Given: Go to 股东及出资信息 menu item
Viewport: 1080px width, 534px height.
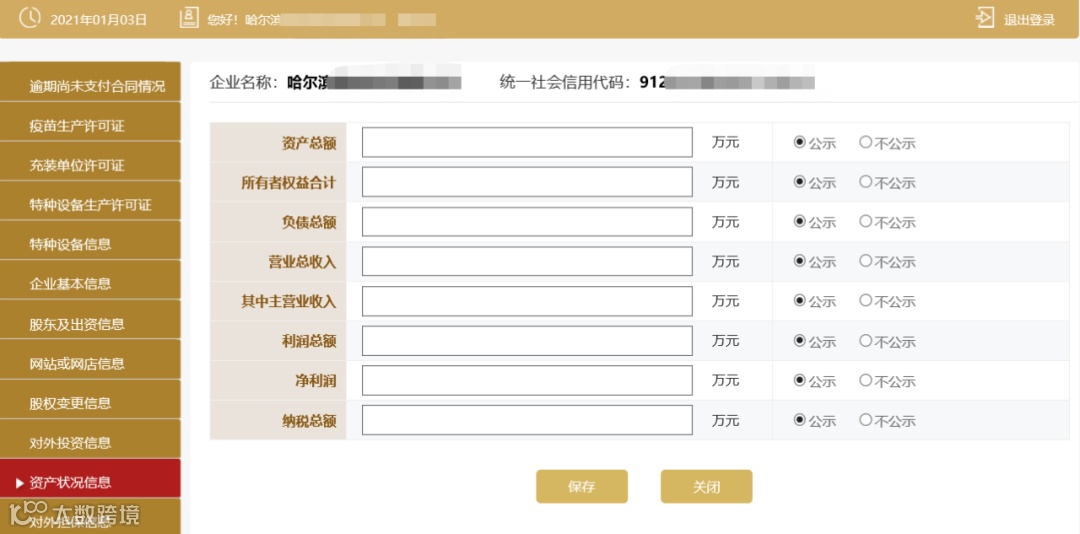Looking at the screenshot, I should tap(77, 324).
